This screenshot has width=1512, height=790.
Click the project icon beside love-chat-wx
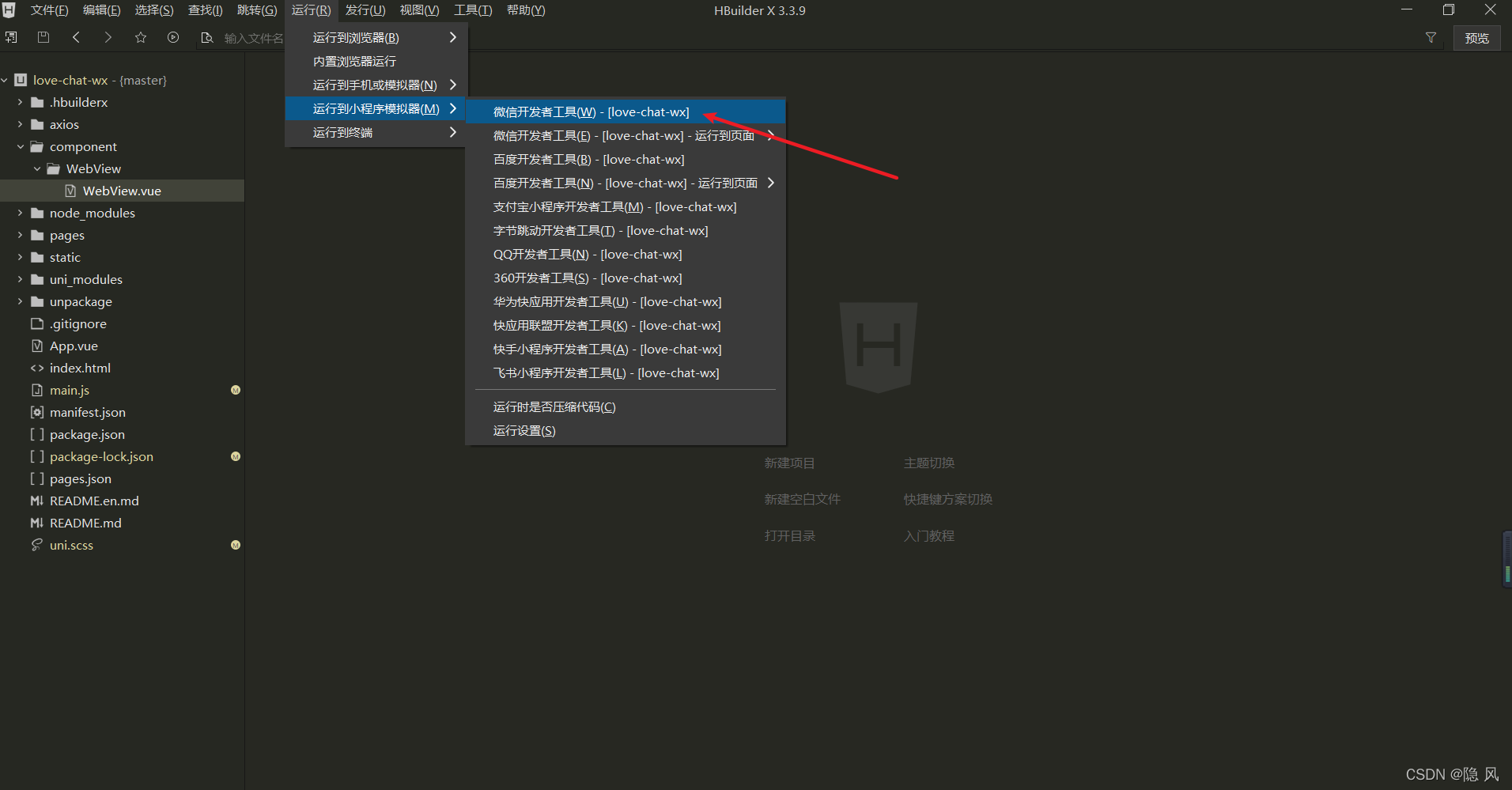pos(21,80)
